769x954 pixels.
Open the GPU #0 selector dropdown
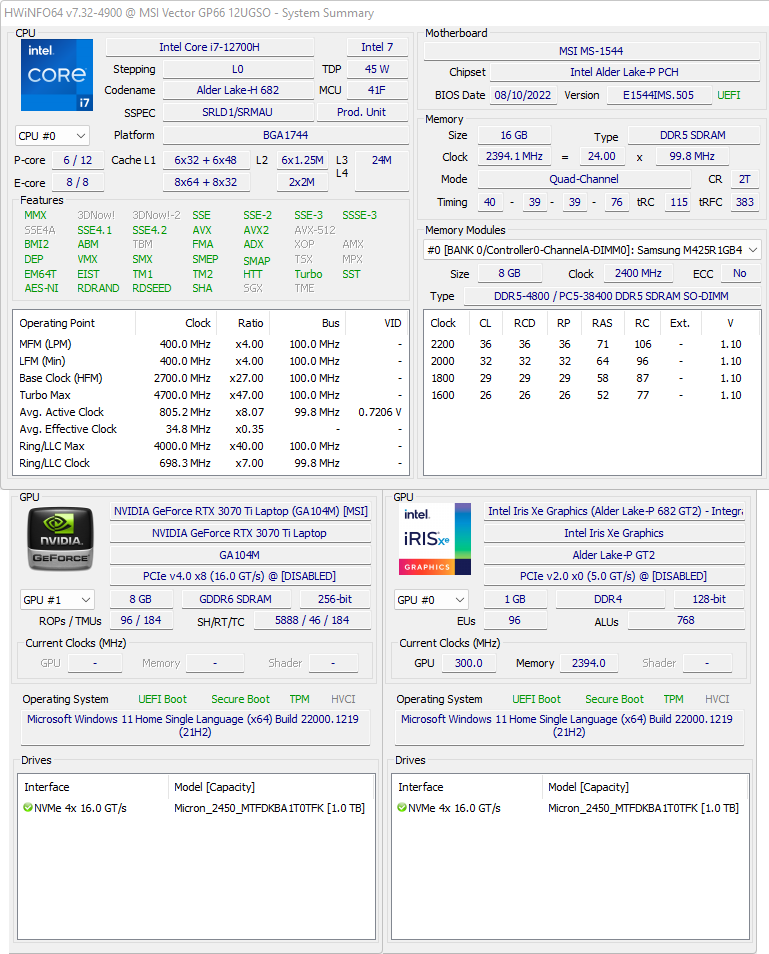pos(431,600)
